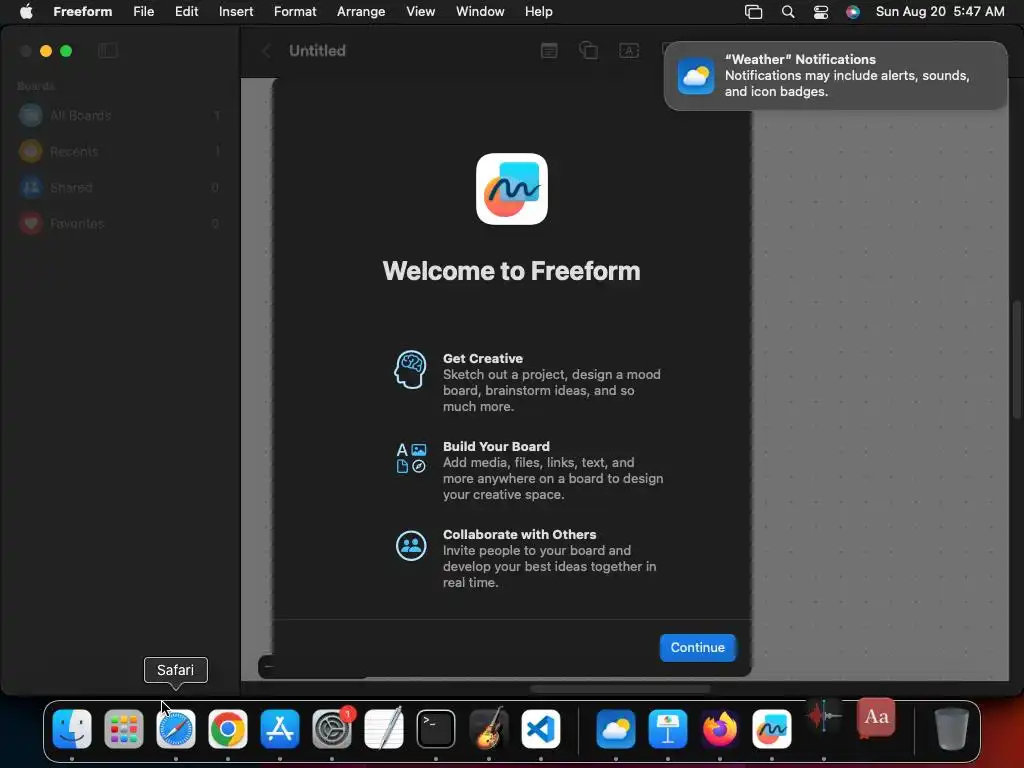The image size is (1024, 768).
Task: Open the Arrange menu
Action: tap(361, 11)
